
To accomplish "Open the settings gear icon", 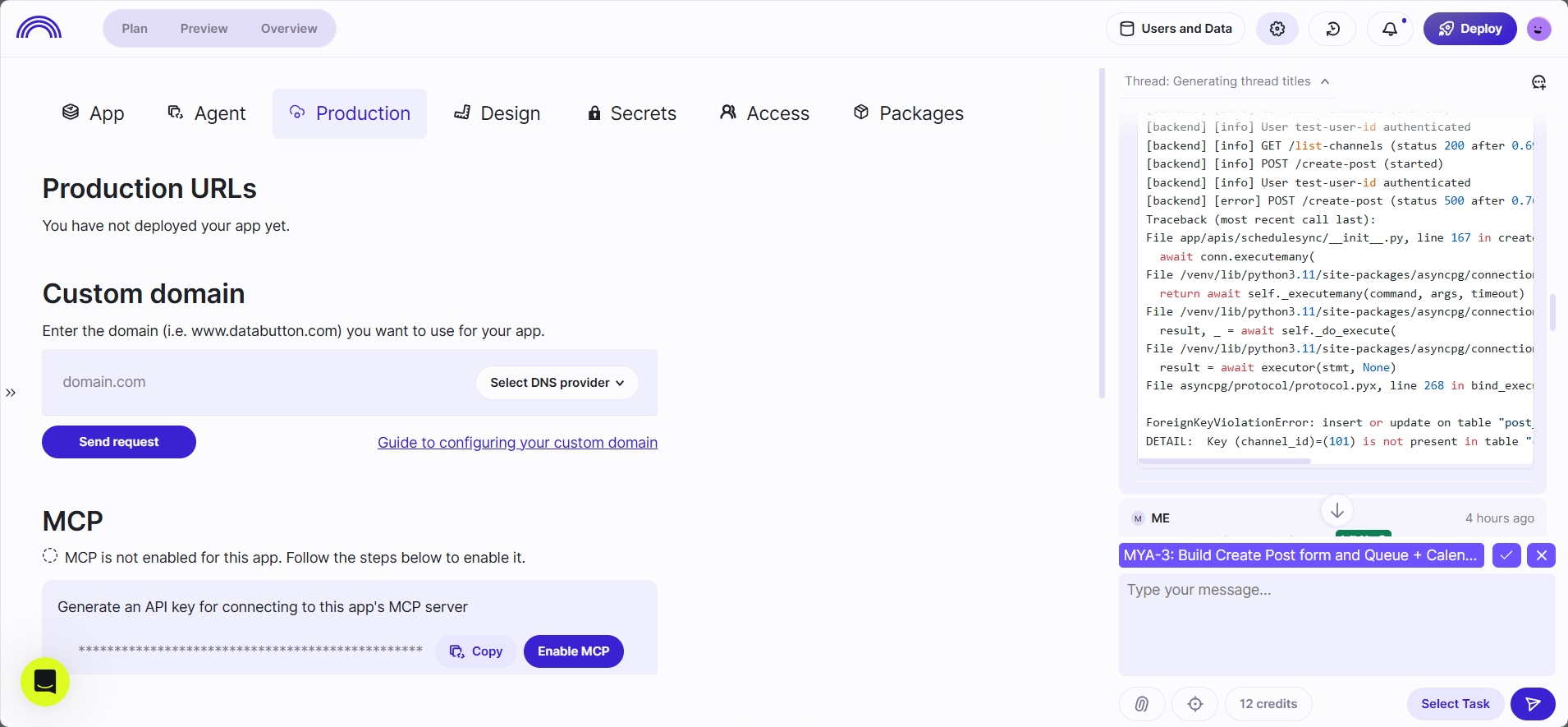I will coord(1277,29).
